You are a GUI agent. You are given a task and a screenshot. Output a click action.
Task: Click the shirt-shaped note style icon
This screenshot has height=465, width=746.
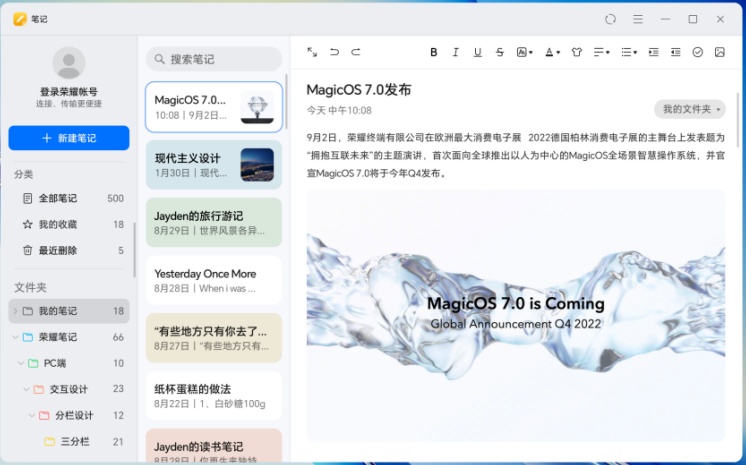pyautogui.click(x=577, y=52)
